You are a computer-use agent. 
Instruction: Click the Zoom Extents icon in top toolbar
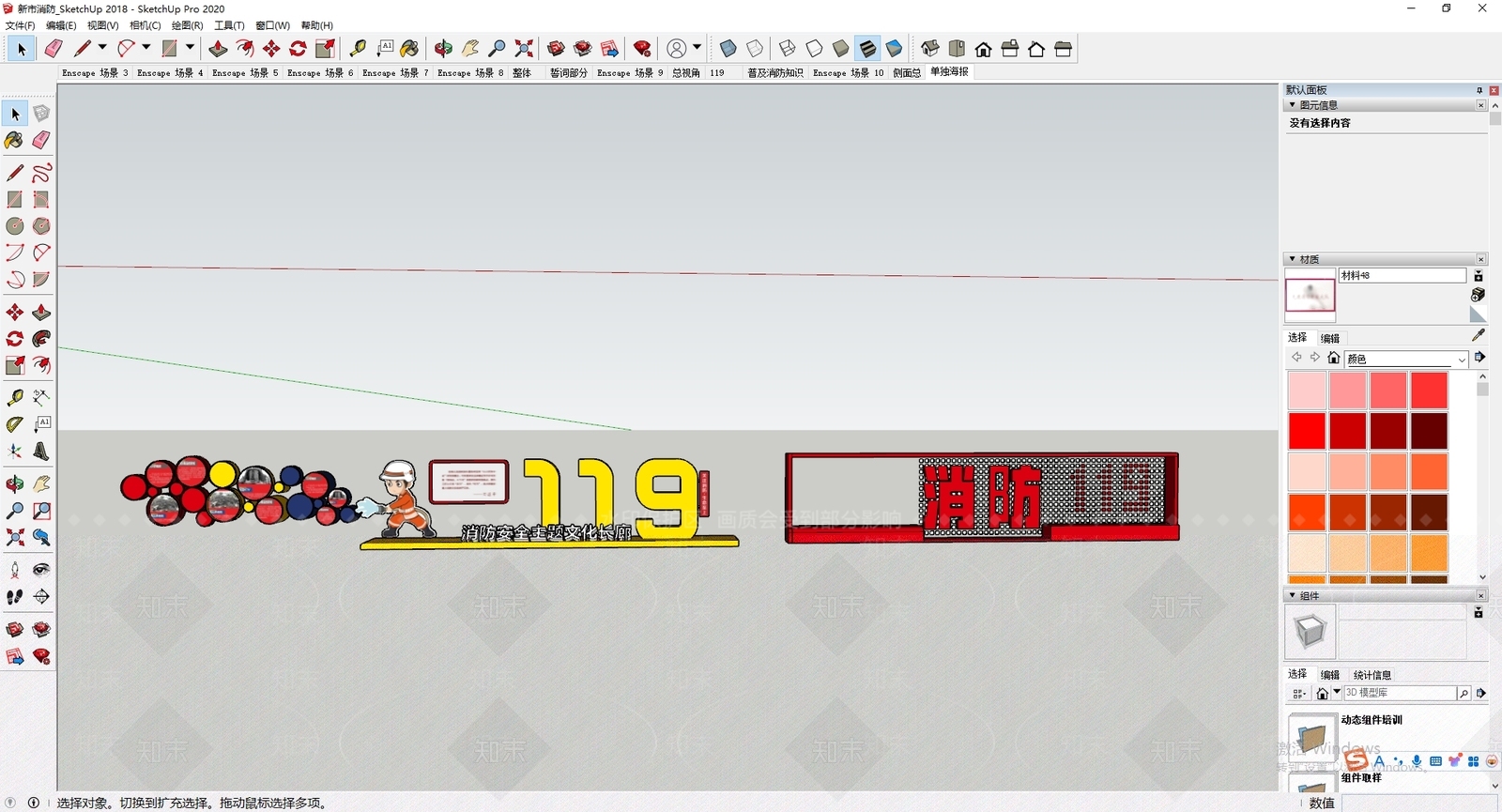(524, 49)
